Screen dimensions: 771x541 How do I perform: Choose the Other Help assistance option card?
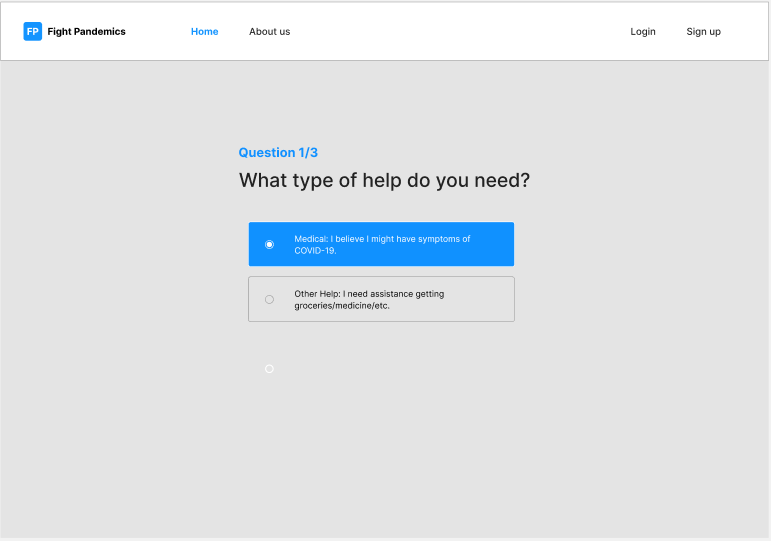(x=382, y=299)
